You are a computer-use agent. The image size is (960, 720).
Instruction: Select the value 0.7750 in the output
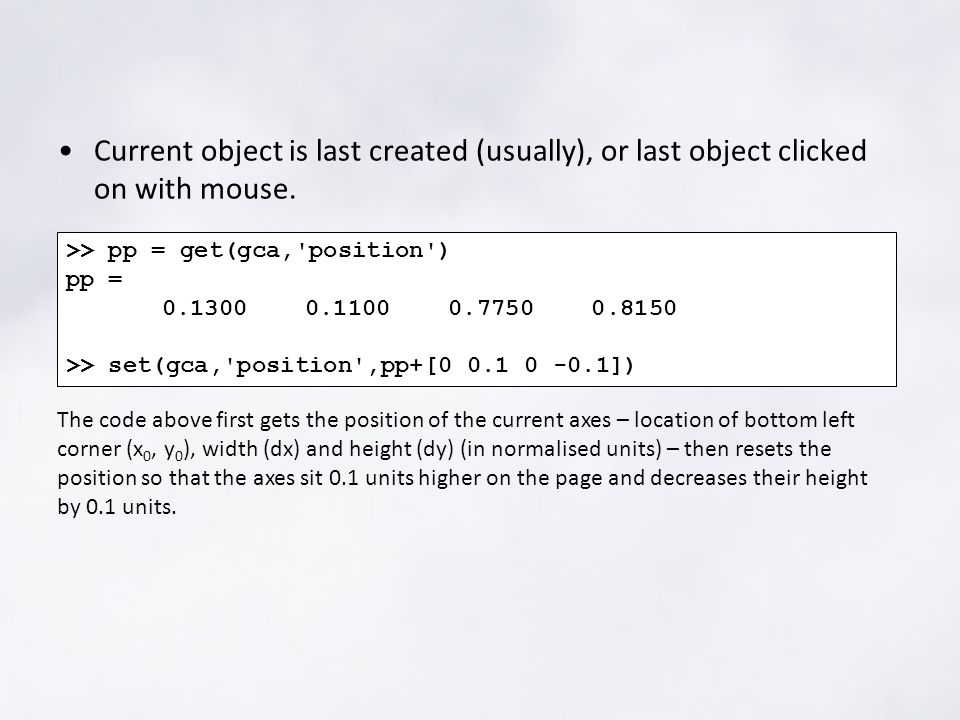[x=490, y=308]
